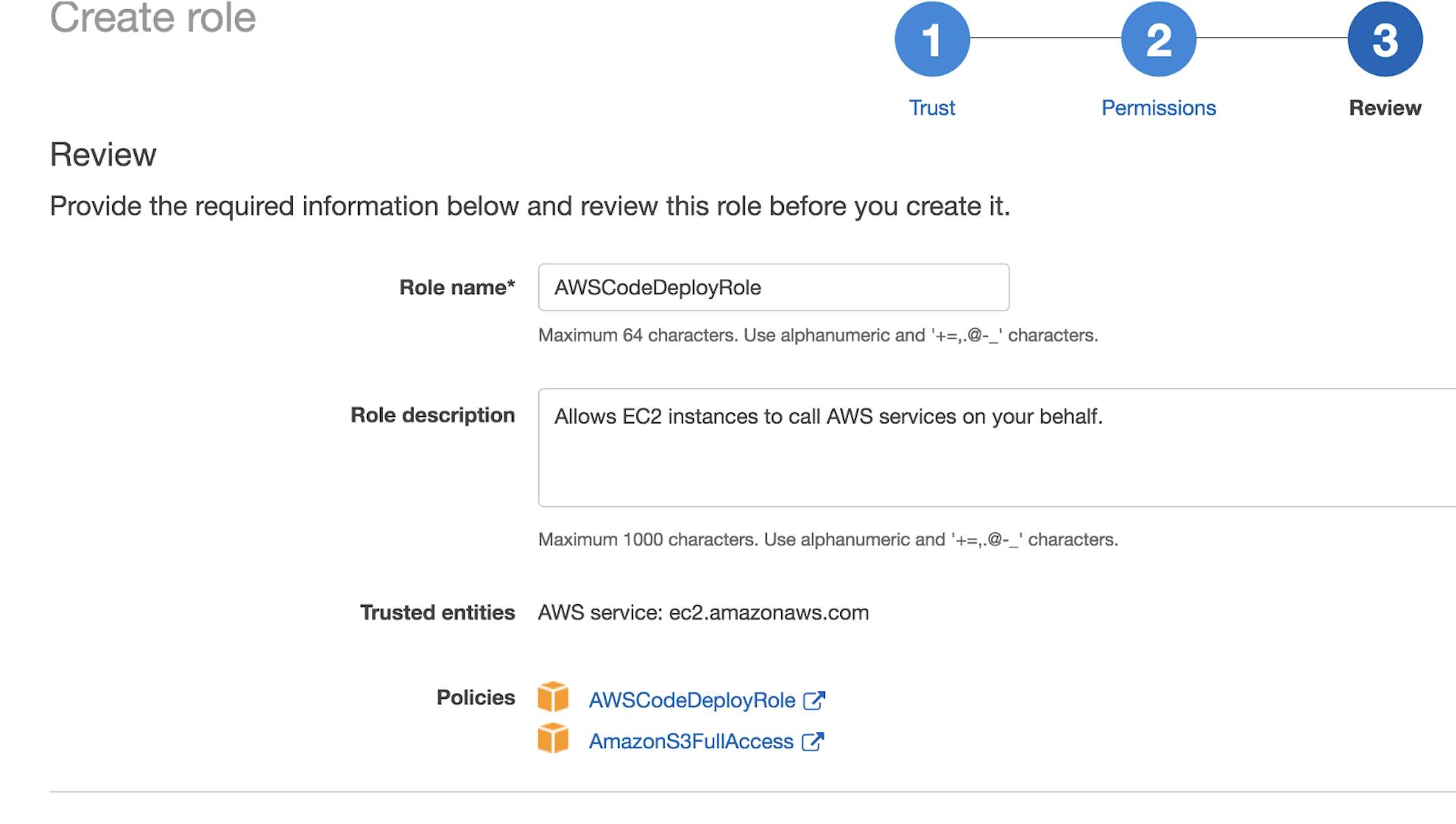Click the Maximum 64 characters hint text

(817, 335)
